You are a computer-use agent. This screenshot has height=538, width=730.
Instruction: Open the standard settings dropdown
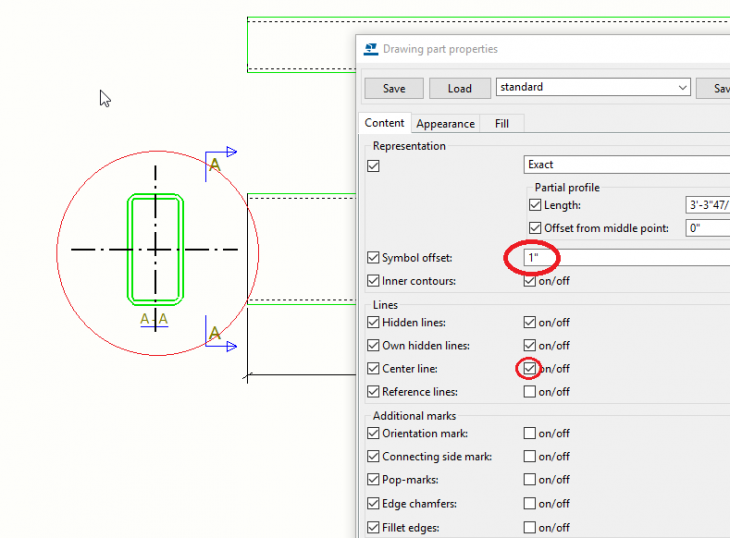point(593,87)
